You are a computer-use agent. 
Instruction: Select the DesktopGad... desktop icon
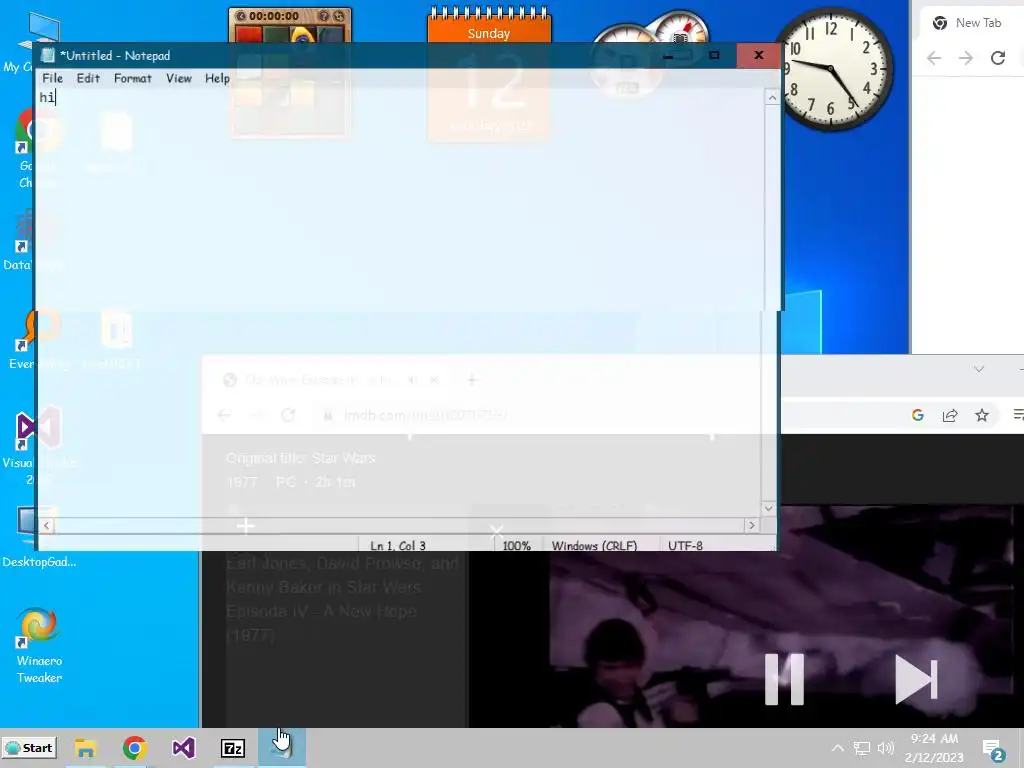pos(39,538)
